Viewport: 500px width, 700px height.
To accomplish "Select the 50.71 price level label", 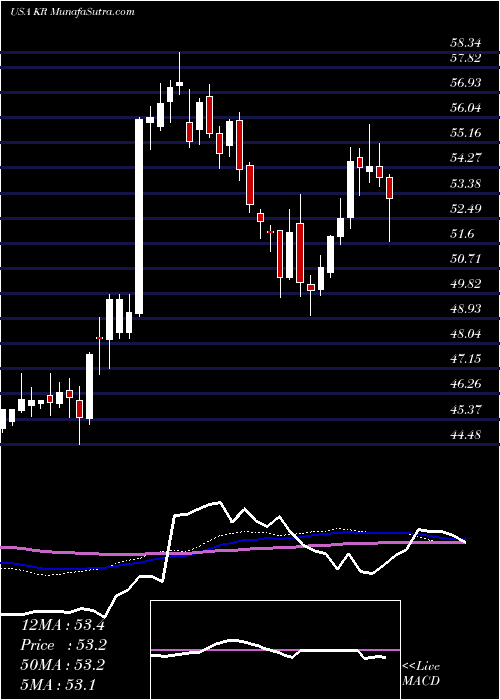I will click(x=465, y=258).
